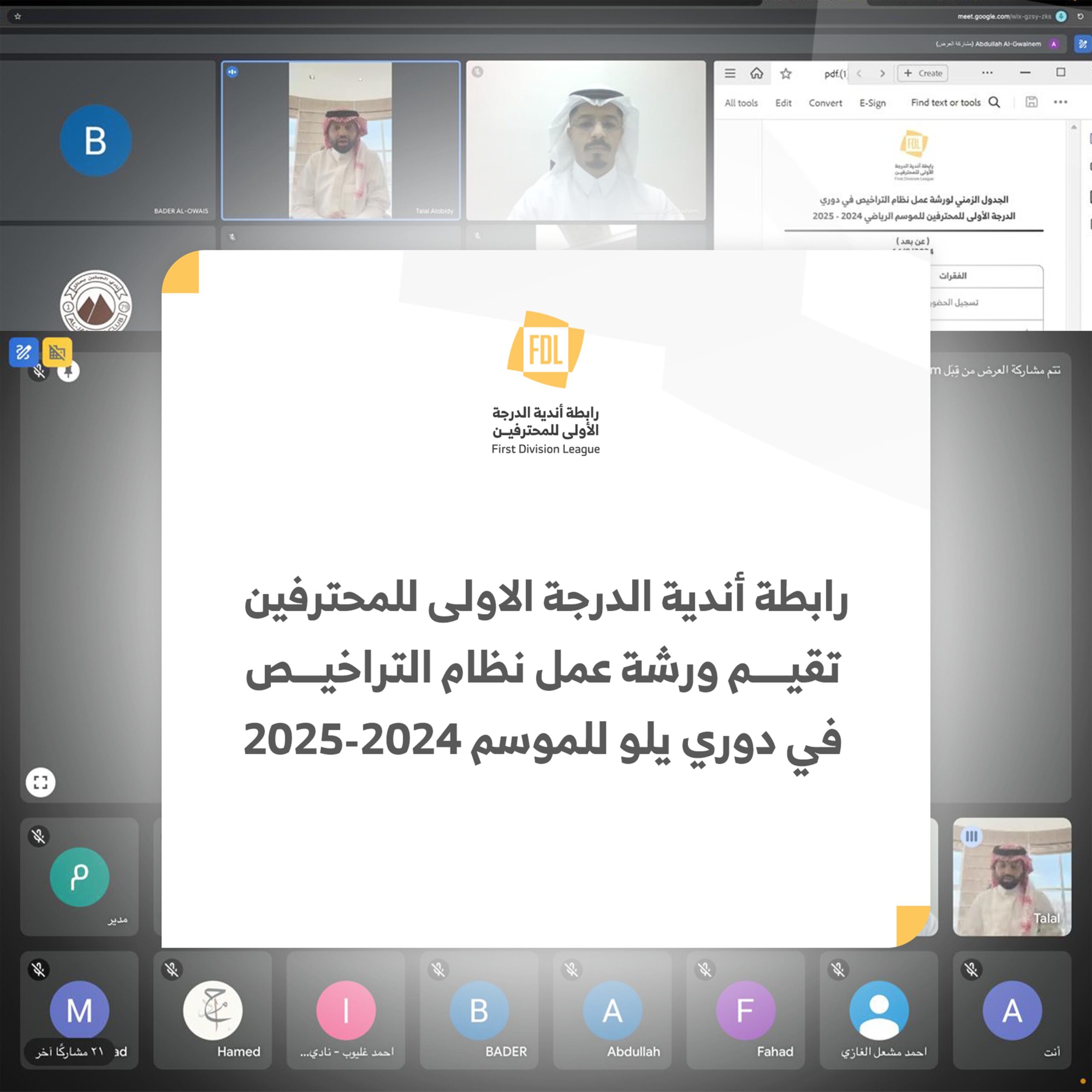Click the speaking indicator on Talal Alobidy tile

pos(232,72)
